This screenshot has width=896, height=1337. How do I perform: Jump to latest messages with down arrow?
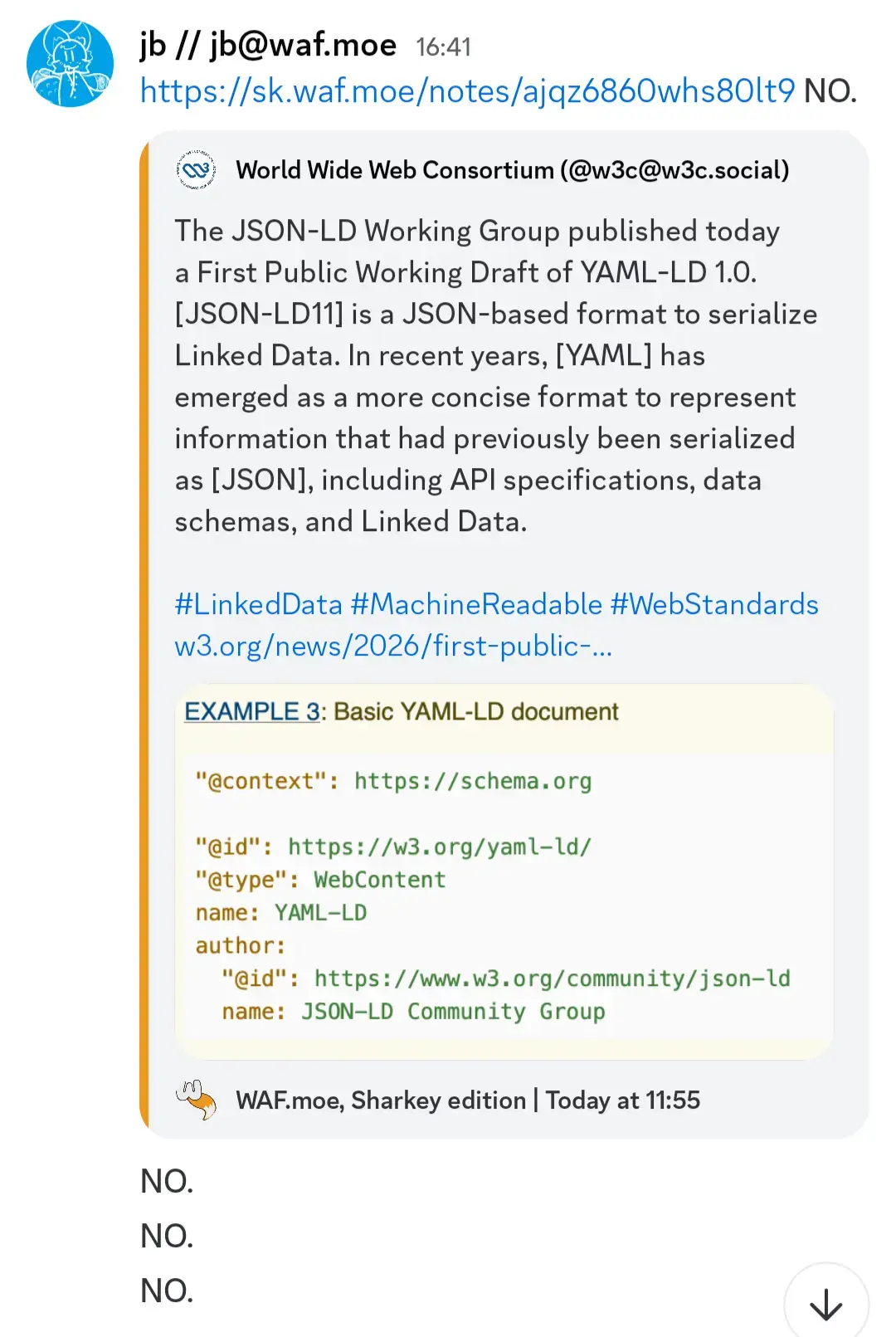point(825,1304)
